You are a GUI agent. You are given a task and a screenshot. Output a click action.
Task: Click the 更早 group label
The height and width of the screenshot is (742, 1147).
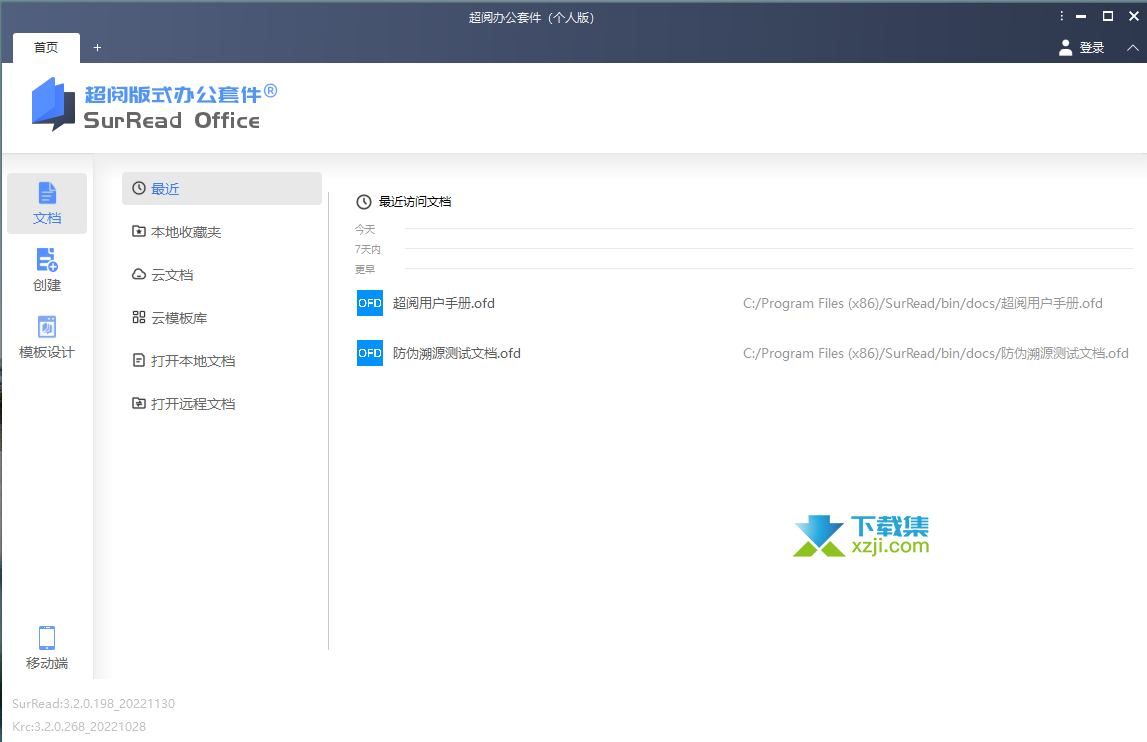tap(365, 269)
